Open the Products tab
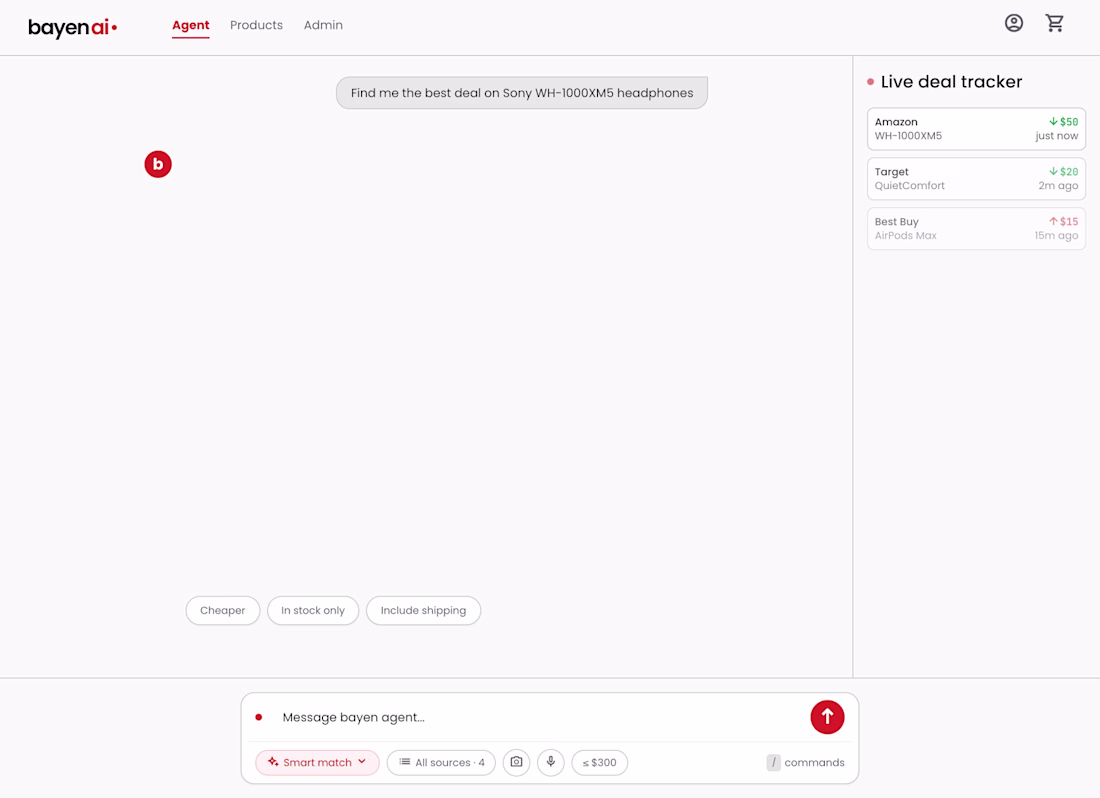The image size is (1100, 798). [x=256, y=25]
